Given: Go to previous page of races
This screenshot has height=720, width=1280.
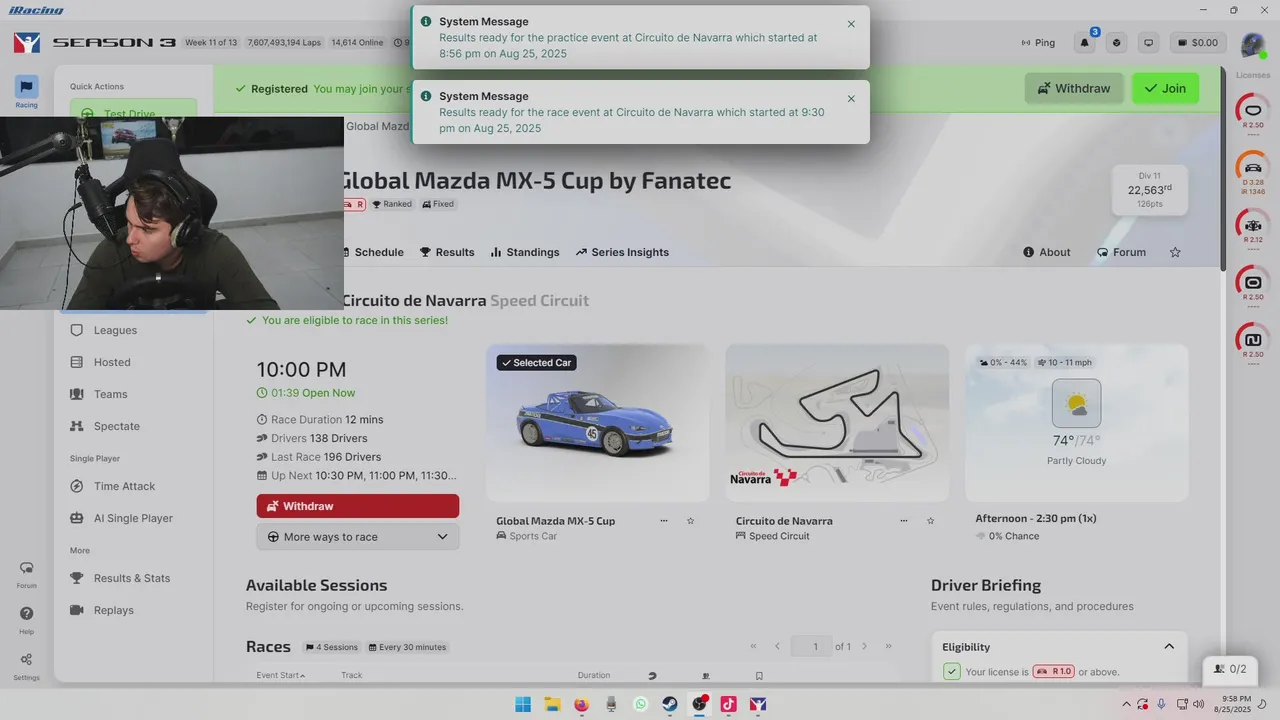Looking at the screenshot, I should 777,646.
